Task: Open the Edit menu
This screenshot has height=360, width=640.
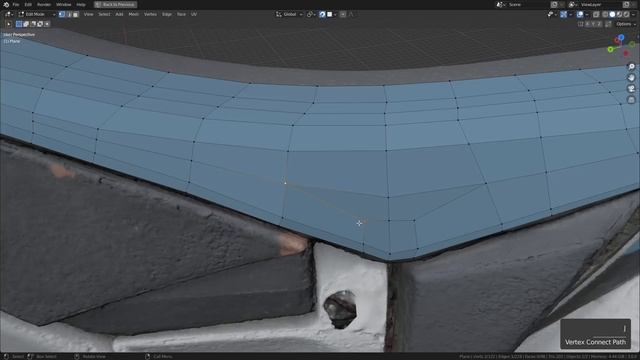Action: (x=28, y=4)
